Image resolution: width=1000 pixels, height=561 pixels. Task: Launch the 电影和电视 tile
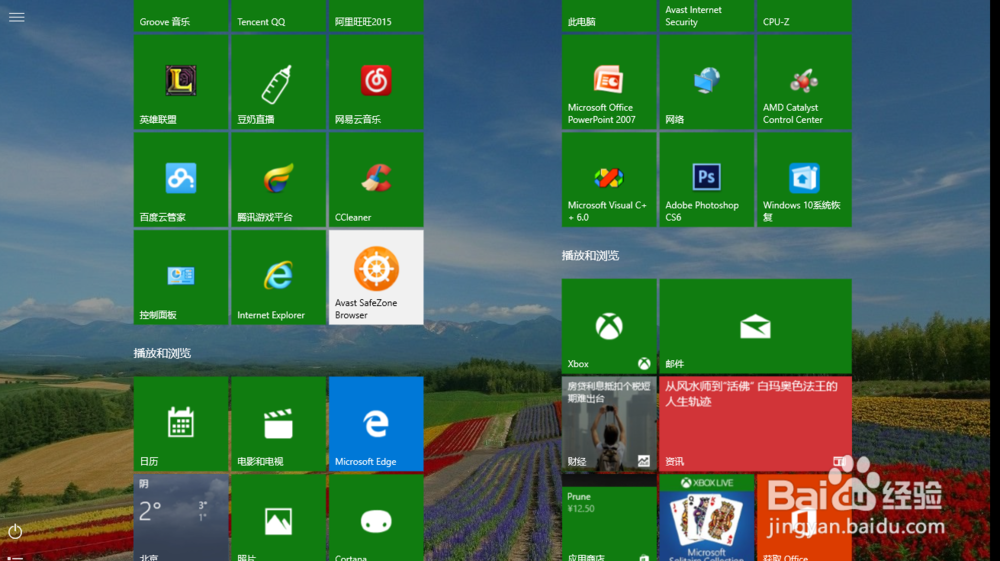click(x=279, y=424)
